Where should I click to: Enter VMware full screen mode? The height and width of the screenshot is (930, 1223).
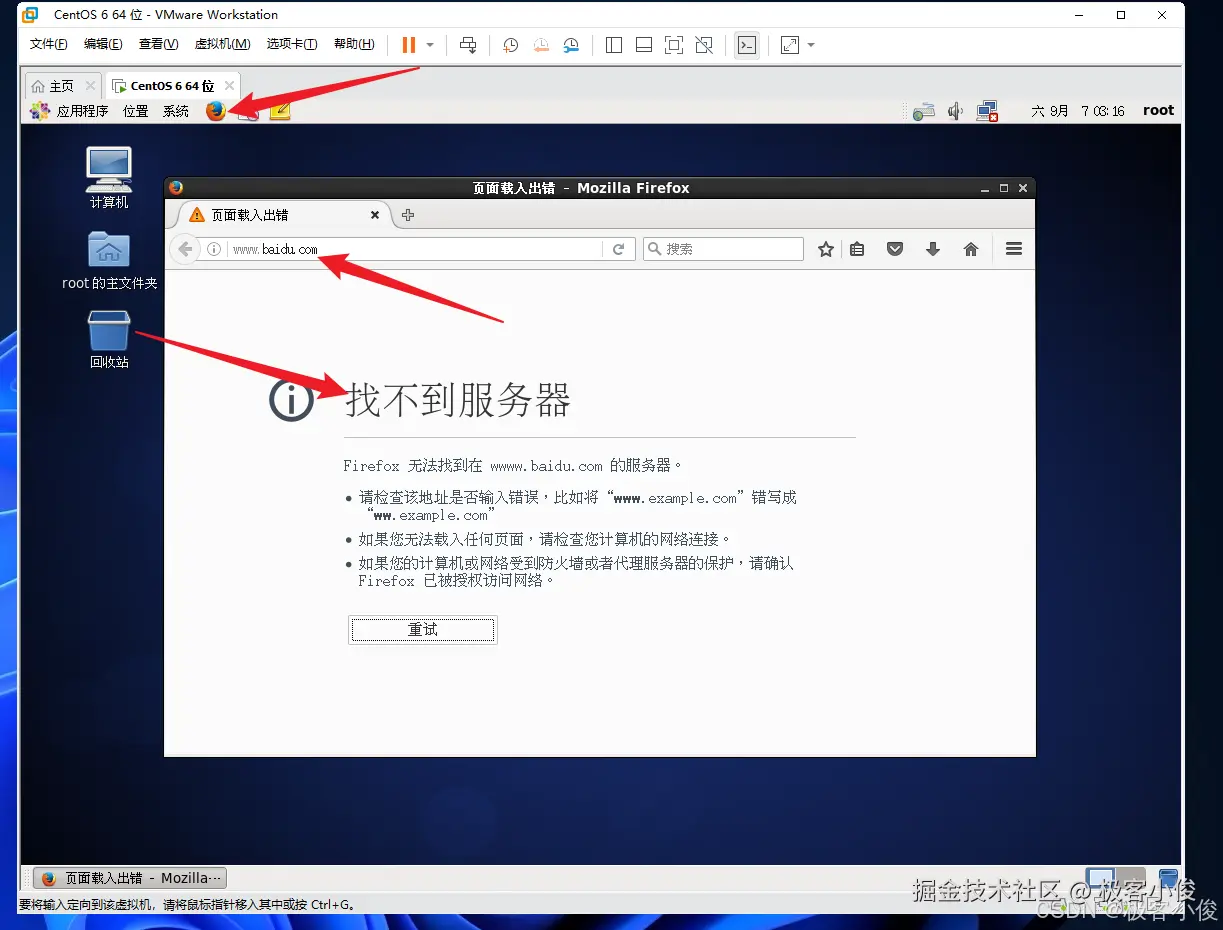[x=674, y=45]
